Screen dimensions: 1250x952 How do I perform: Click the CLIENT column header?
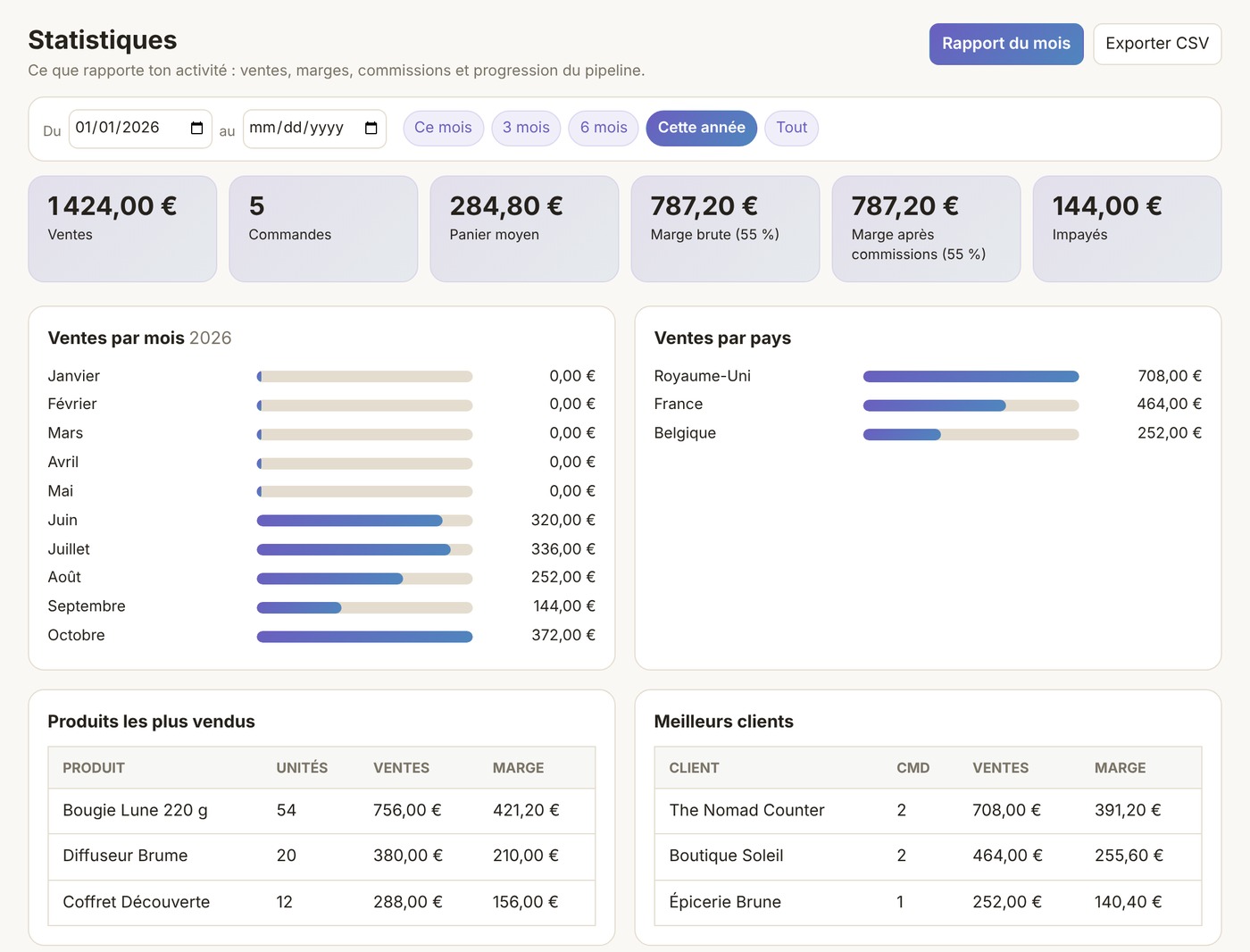point(694,768)
